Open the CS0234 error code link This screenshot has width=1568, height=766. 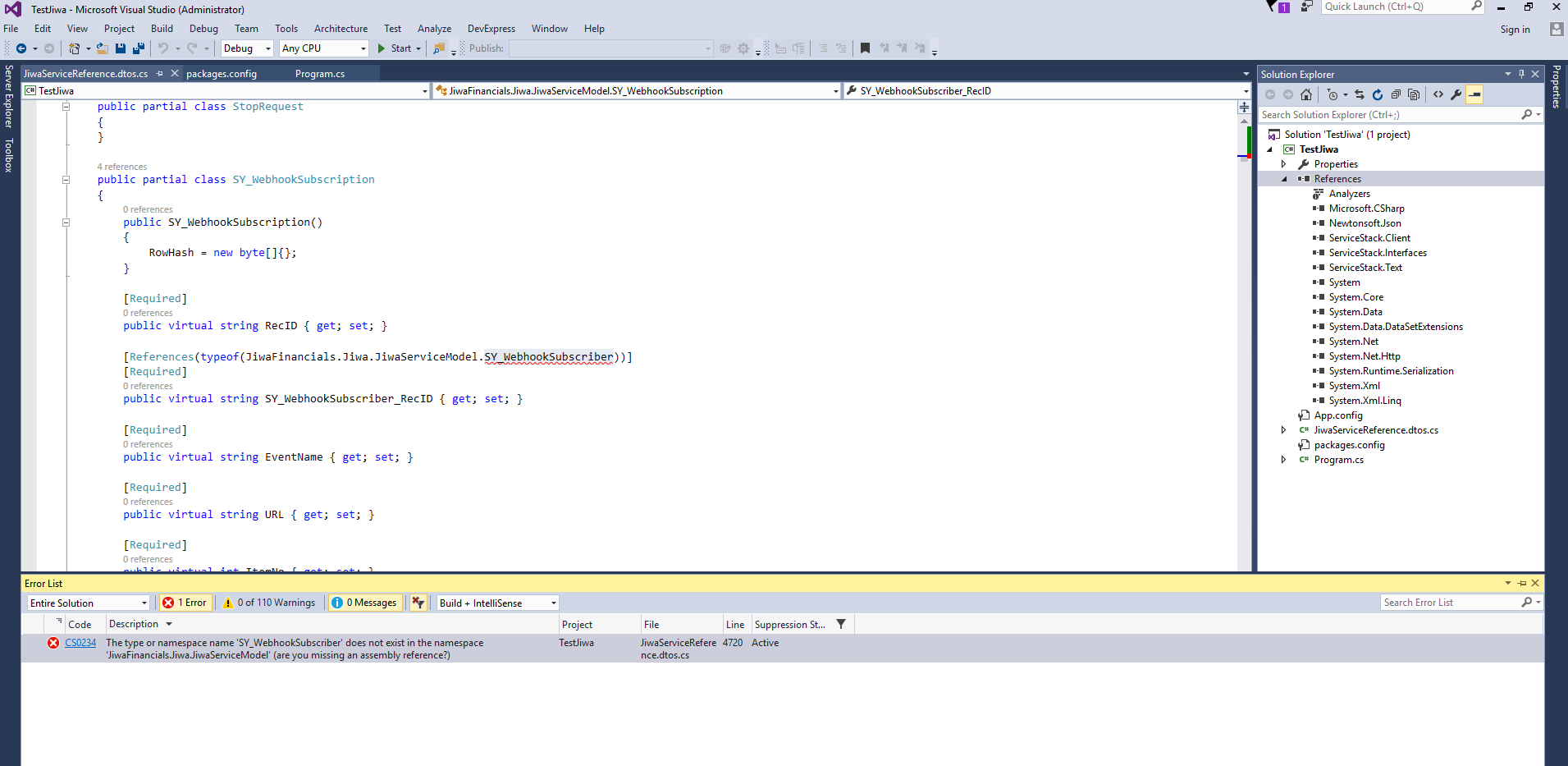click(x=80, y=643)
